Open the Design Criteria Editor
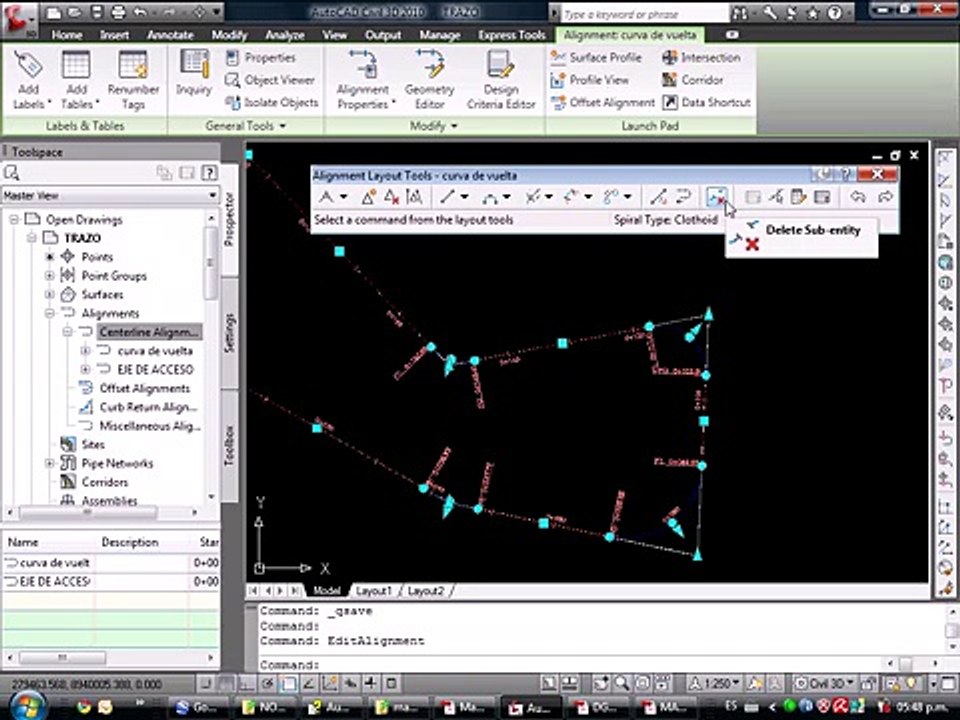Screen dimensions: 960x720 click(501, 80)
